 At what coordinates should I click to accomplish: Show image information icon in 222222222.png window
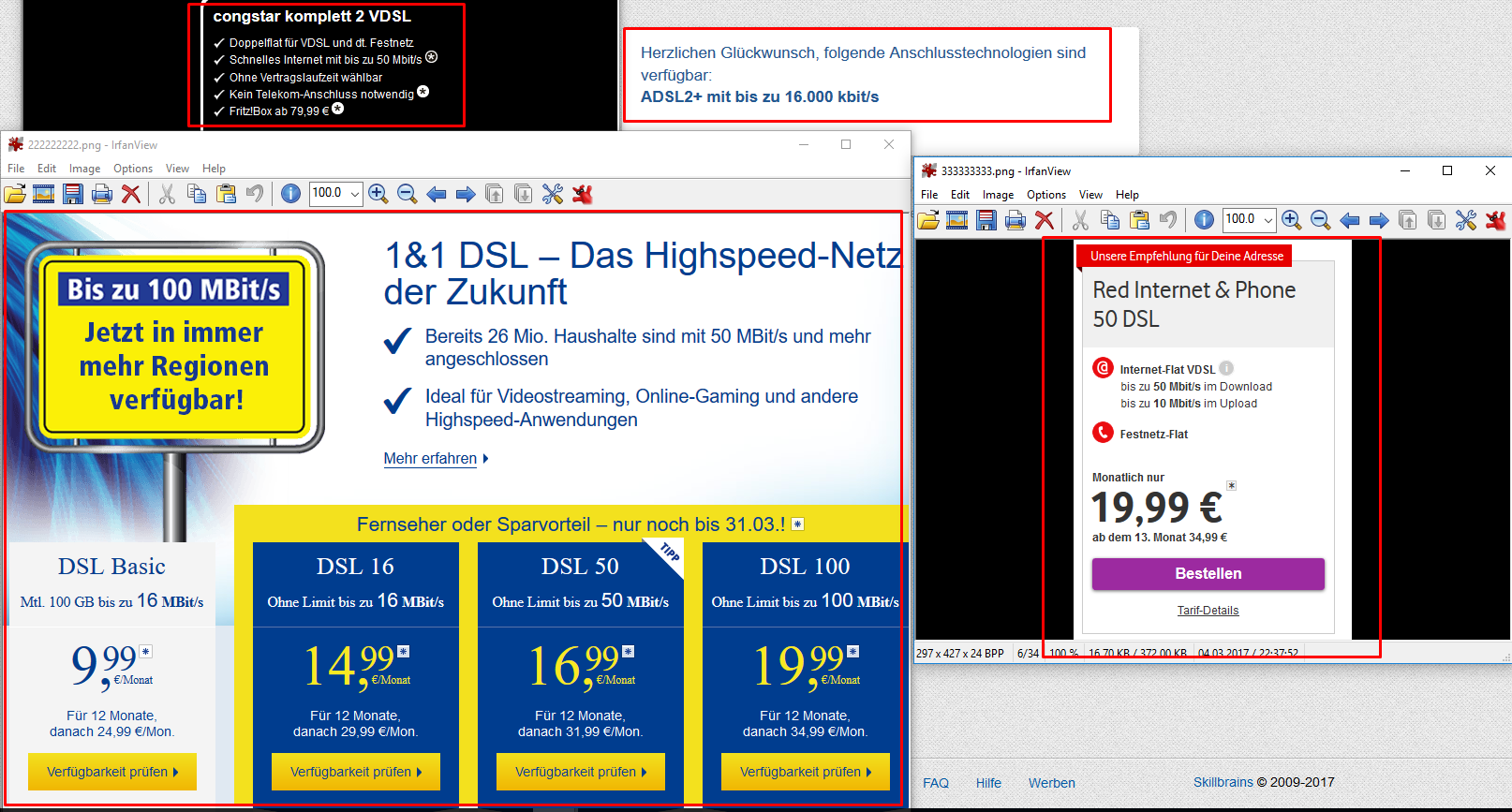290,194
